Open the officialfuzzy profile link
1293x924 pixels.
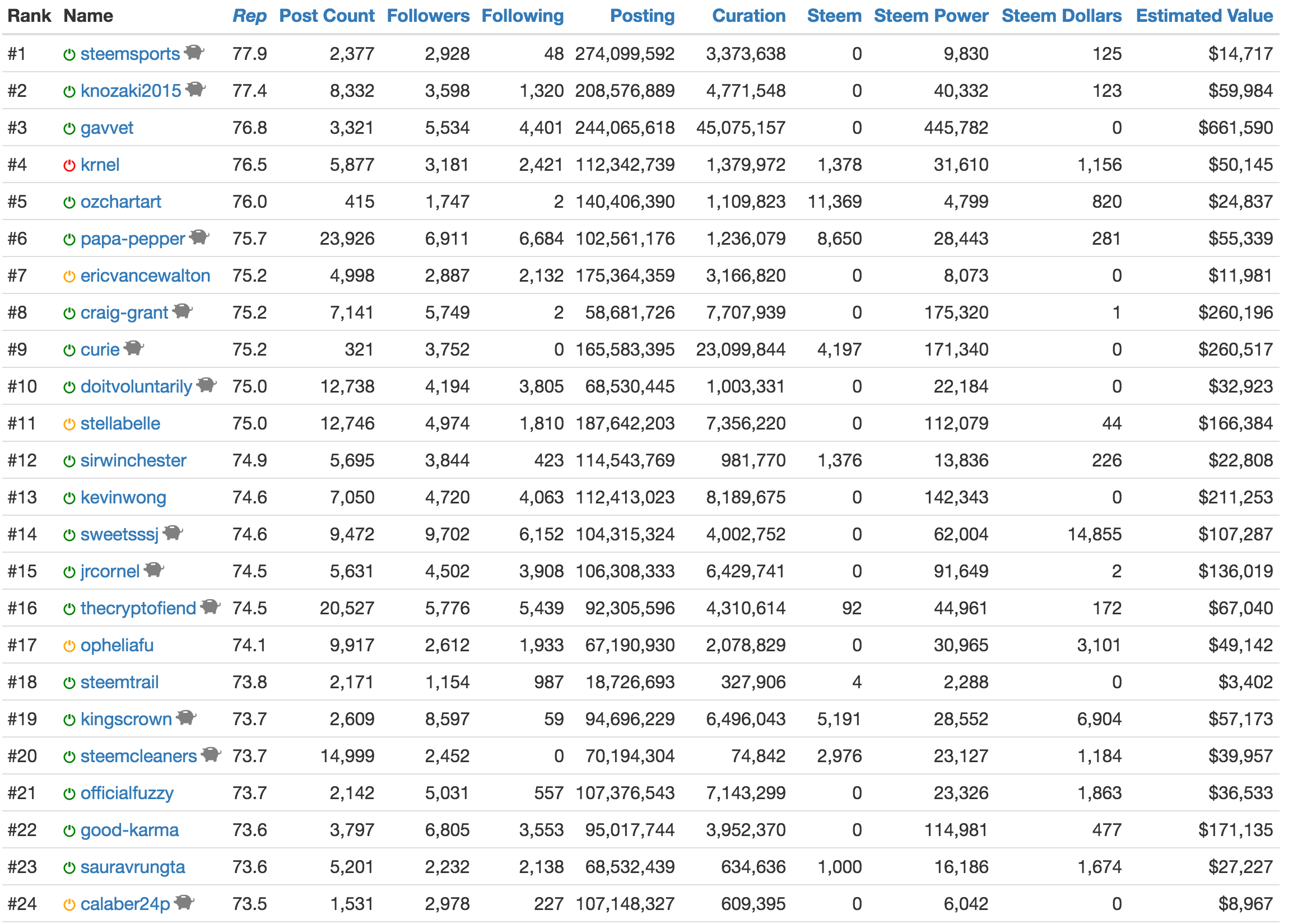tap(127, 794)
